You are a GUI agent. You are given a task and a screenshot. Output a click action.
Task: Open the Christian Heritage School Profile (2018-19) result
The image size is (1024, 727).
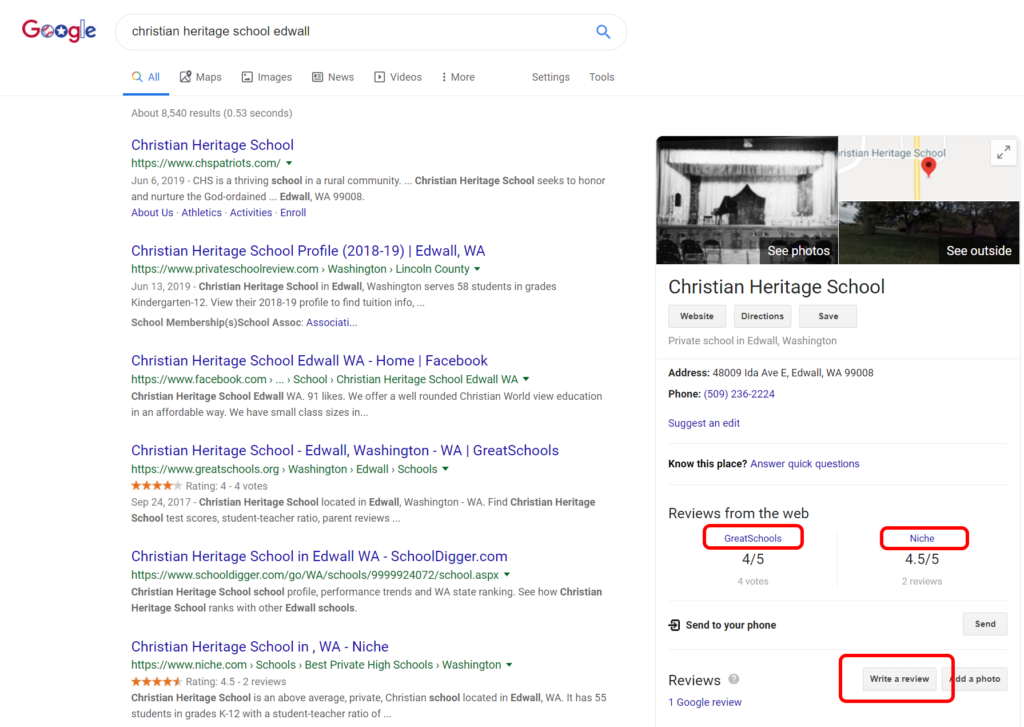click(308, 251)
